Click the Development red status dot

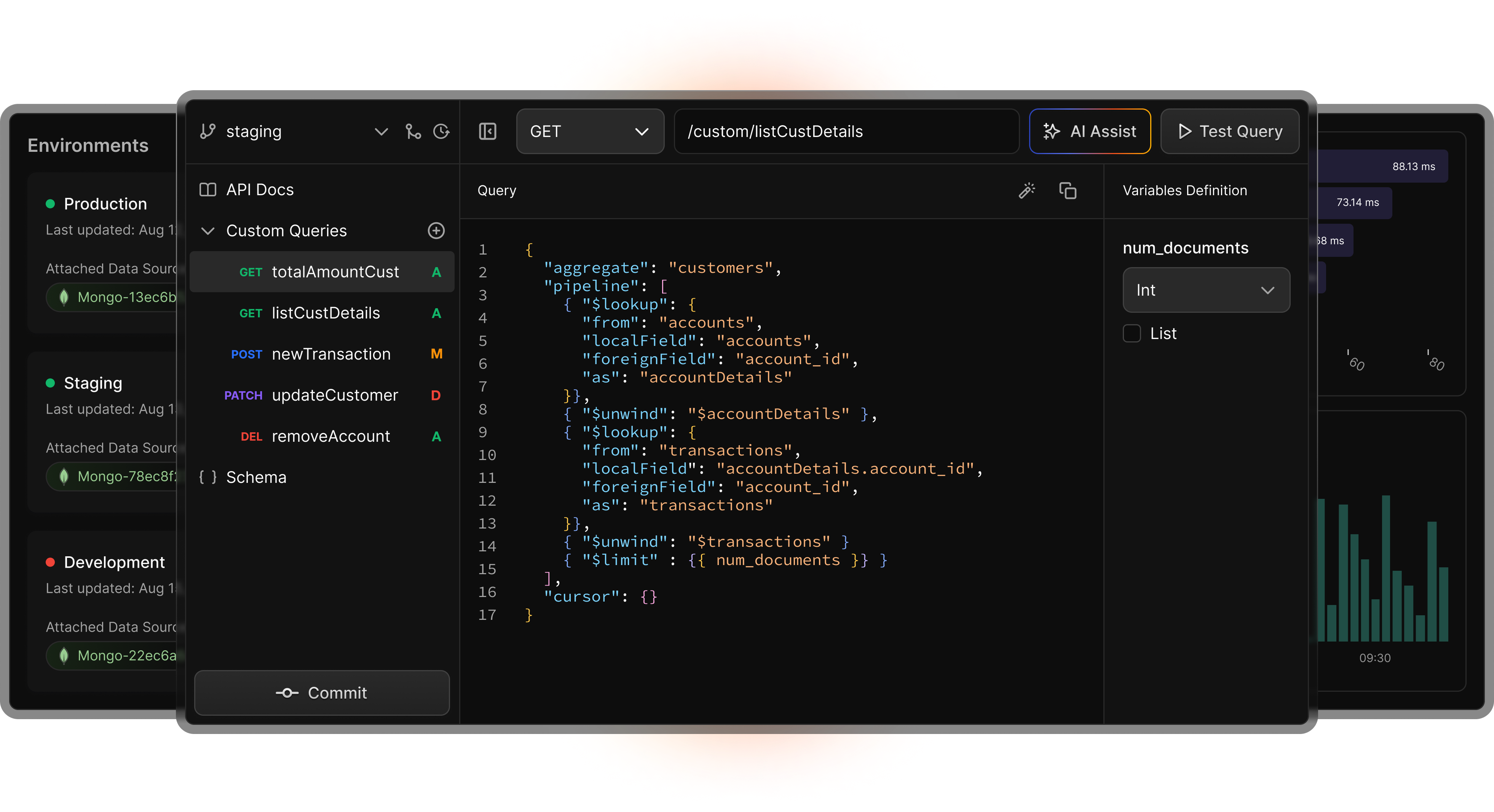50,562
